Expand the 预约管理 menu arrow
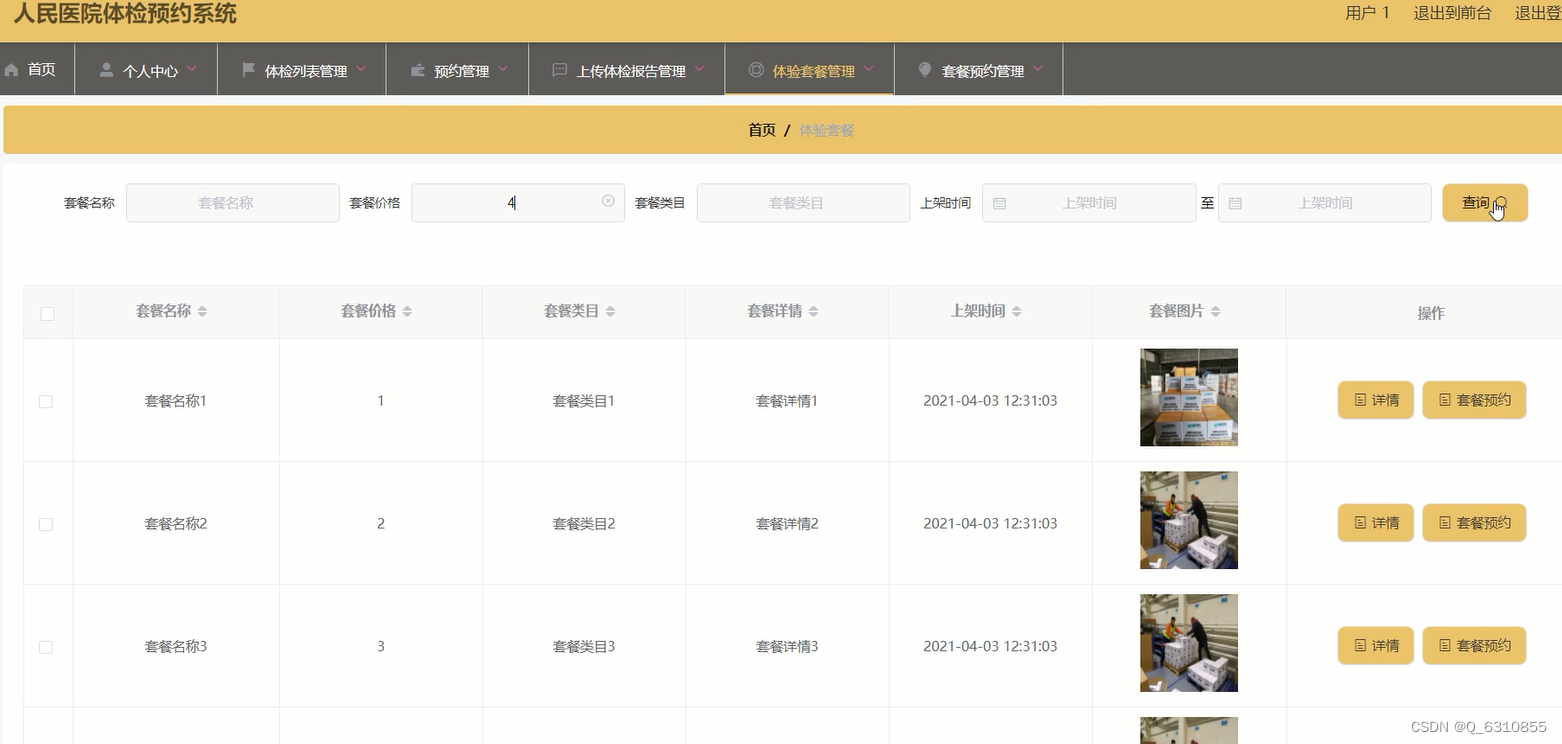 tap(503, 69)
